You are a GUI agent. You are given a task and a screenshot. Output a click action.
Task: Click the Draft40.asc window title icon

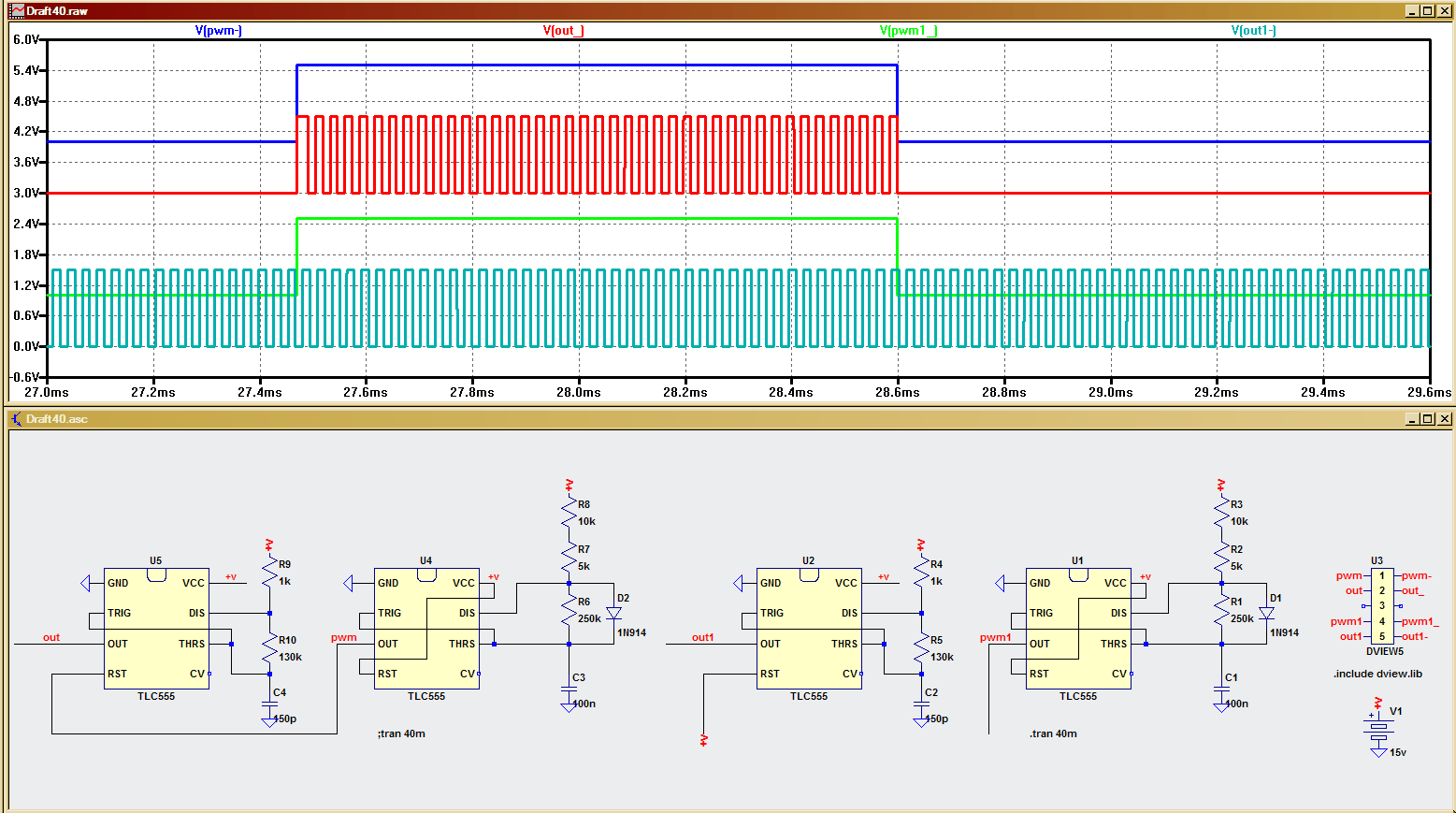click(17, 418)
